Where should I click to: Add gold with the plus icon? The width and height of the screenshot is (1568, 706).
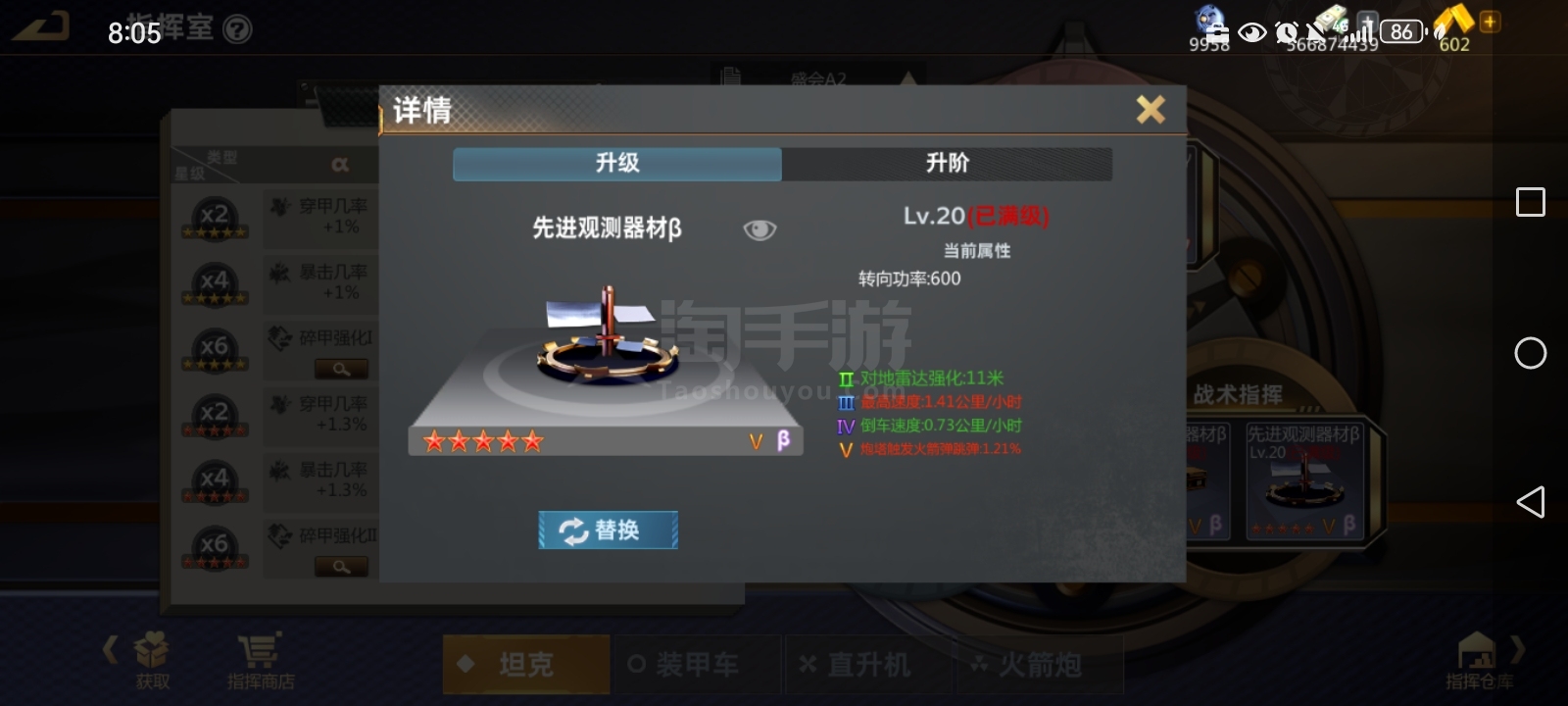click(1490, 21)
